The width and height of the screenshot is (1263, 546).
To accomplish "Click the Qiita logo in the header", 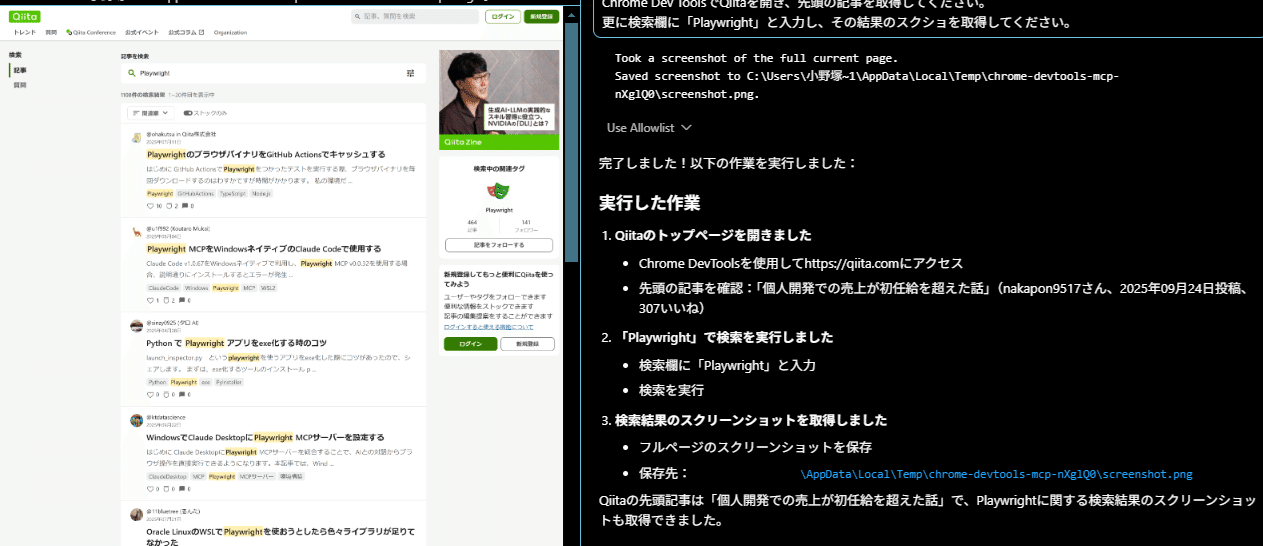I will 25,17.
